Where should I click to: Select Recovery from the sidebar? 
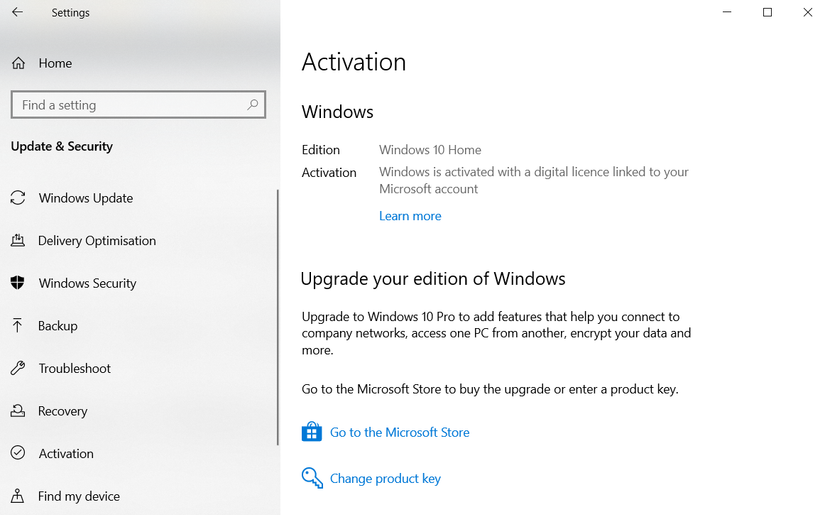(x=62, y=411)
